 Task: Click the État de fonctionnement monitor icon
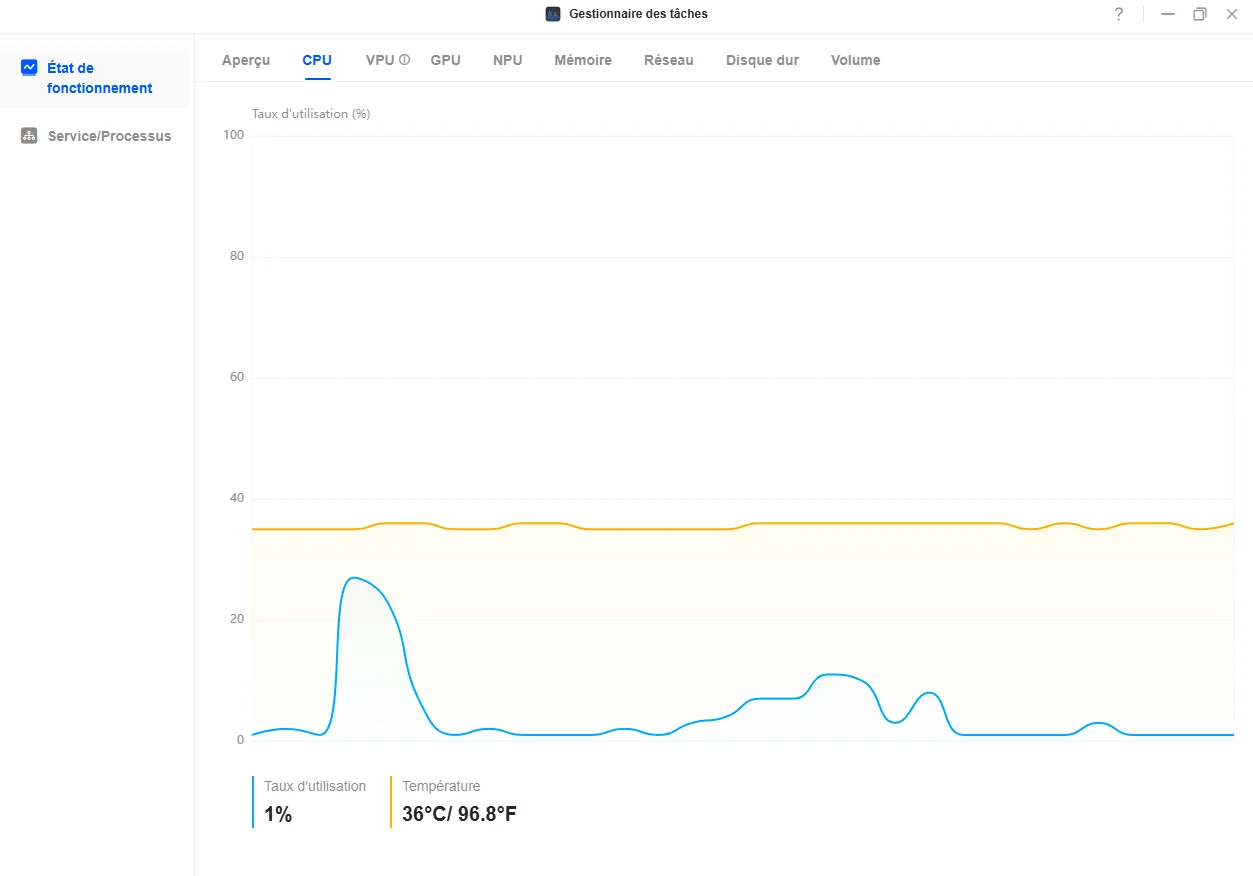pos(29,67)
